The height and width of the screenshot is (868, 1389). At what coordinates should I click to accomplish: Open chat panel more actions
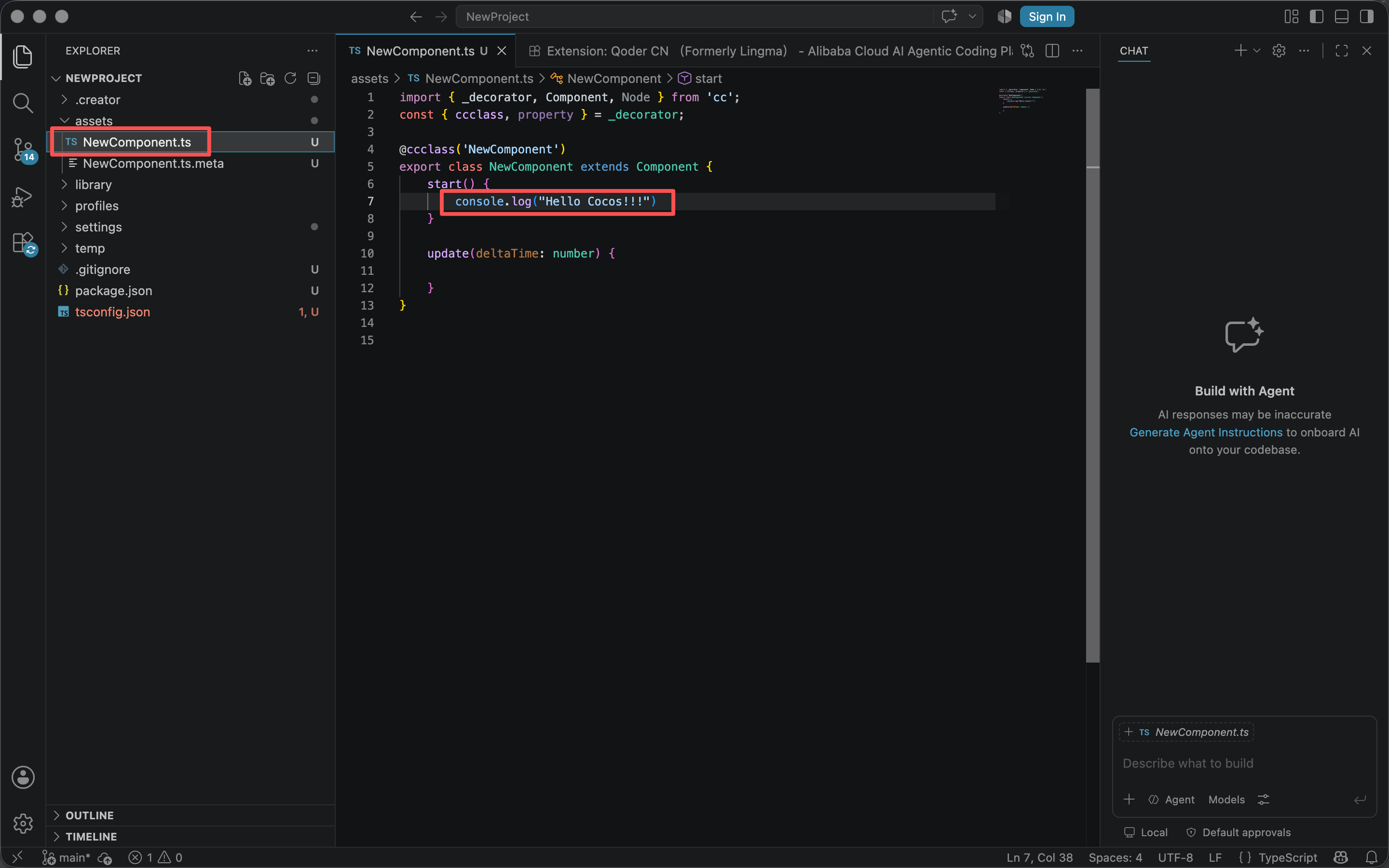[1304, 51]
